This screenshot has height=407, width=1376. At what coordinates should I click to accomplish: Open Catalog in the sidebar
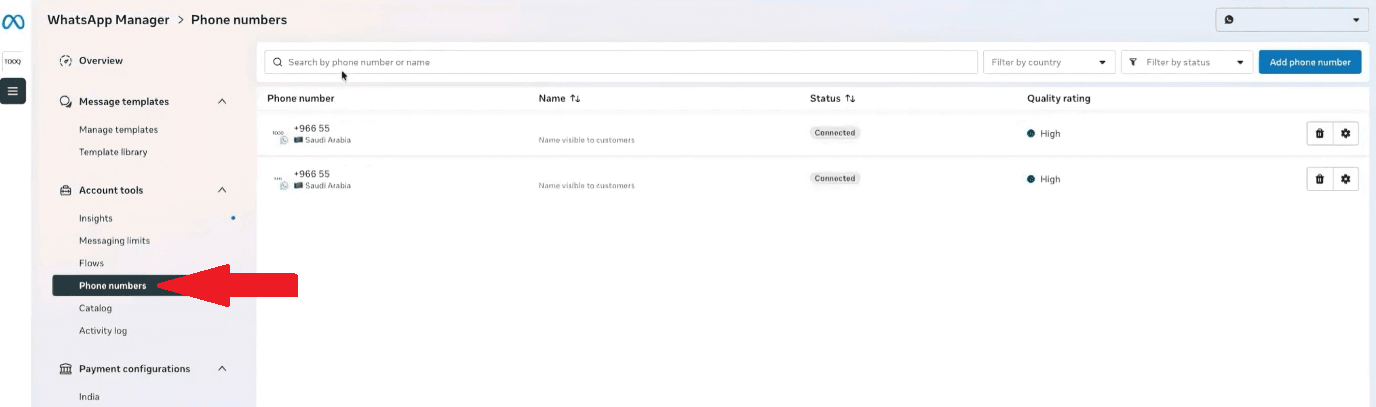(95, 309)
